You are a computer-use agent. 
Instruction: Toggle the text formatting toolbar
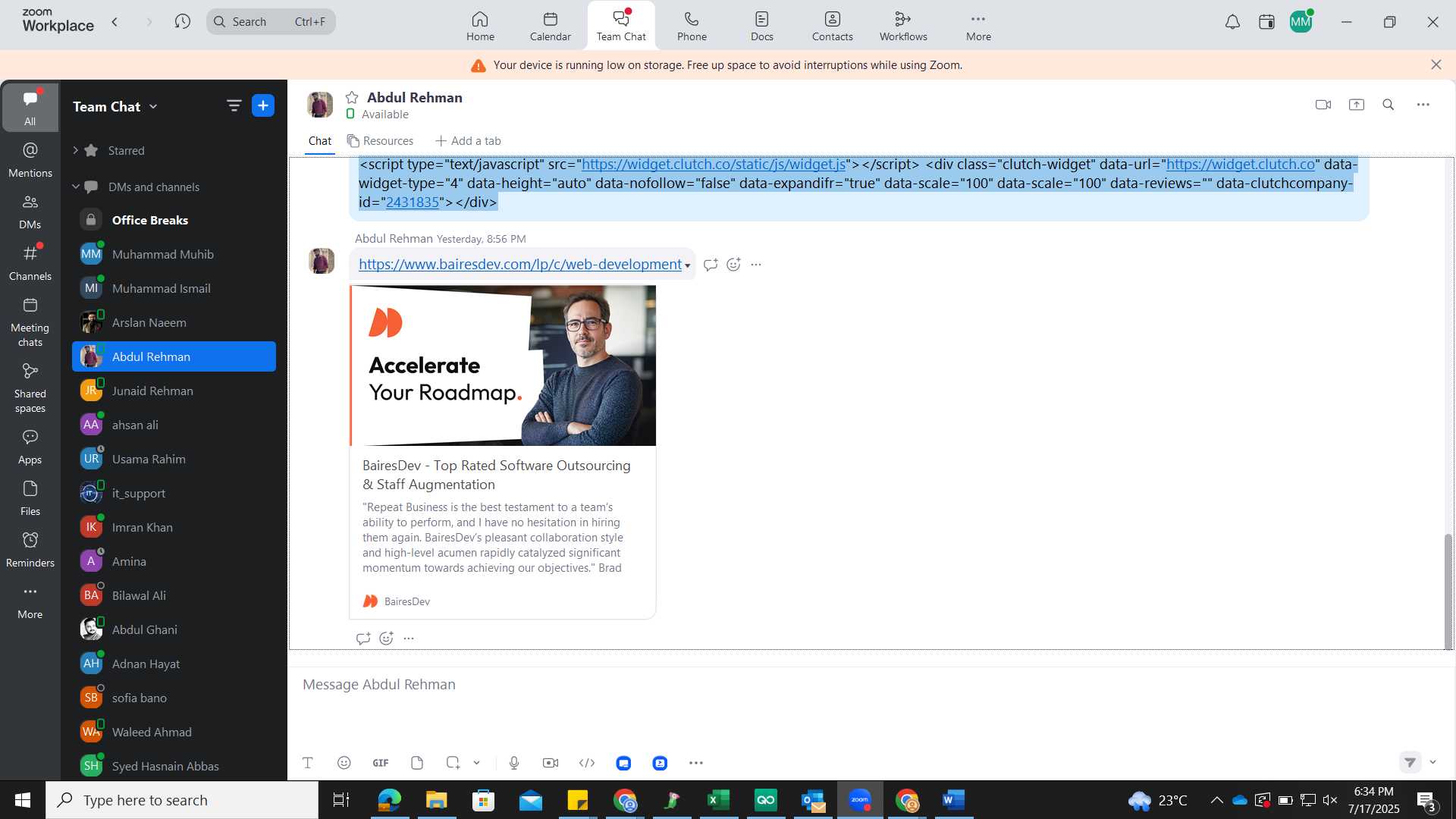coord(308,763)
